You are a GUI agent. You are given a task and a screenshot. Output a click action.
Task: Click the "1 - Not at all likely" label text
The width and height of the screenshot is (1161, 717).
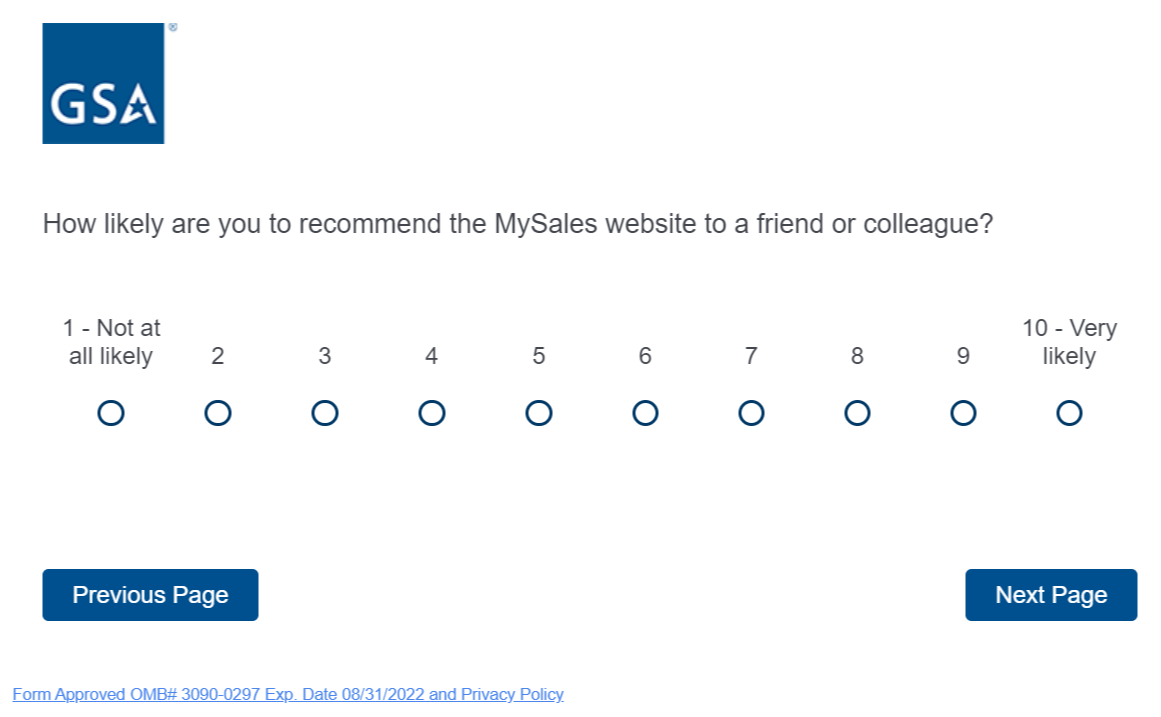(111, 342)
